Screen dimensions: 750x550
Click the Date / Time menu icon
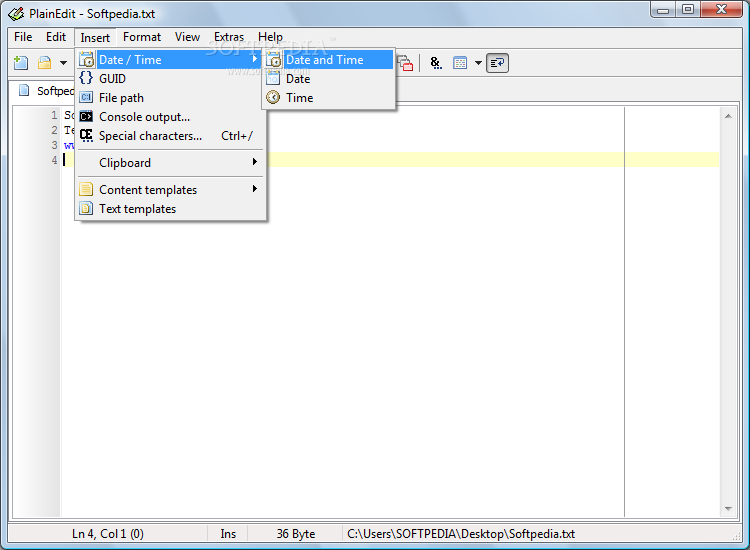coord(87,60)
